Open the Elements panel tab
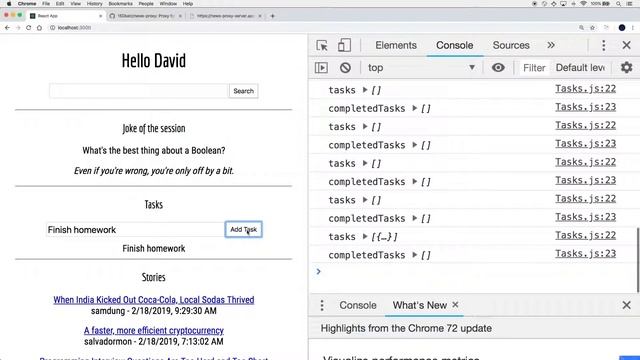The height and width of the screenshot is (360, 640). coord(396,45)
